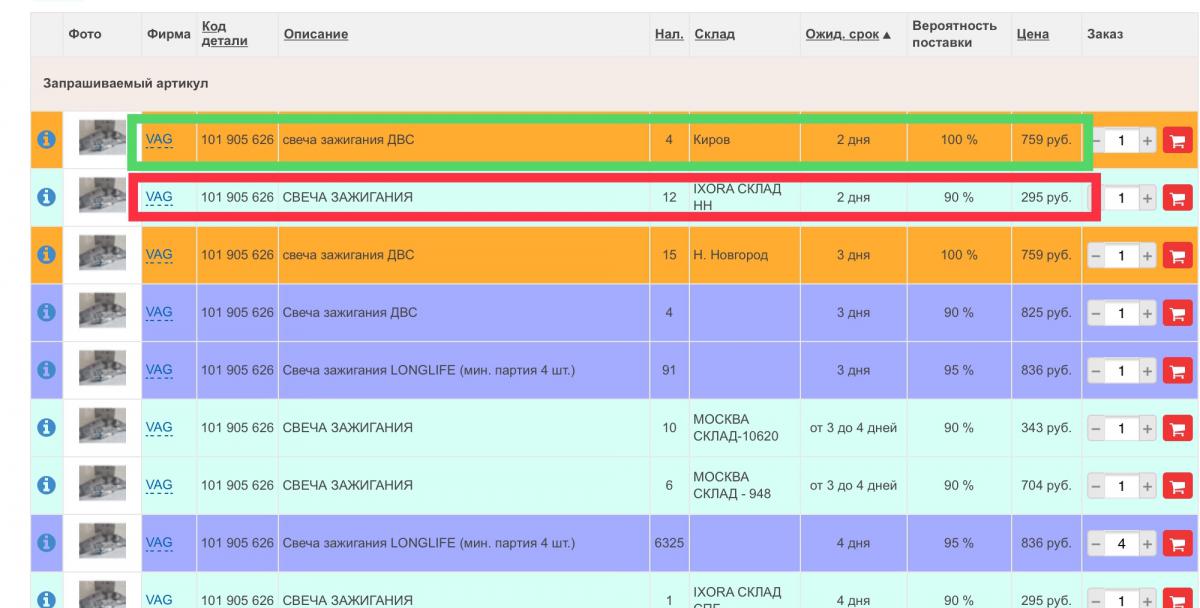Click quantity field in МОСКВА СКЛАД-10620 row
This screenshot has width=1200, height=608.
tap(1123, 429)
